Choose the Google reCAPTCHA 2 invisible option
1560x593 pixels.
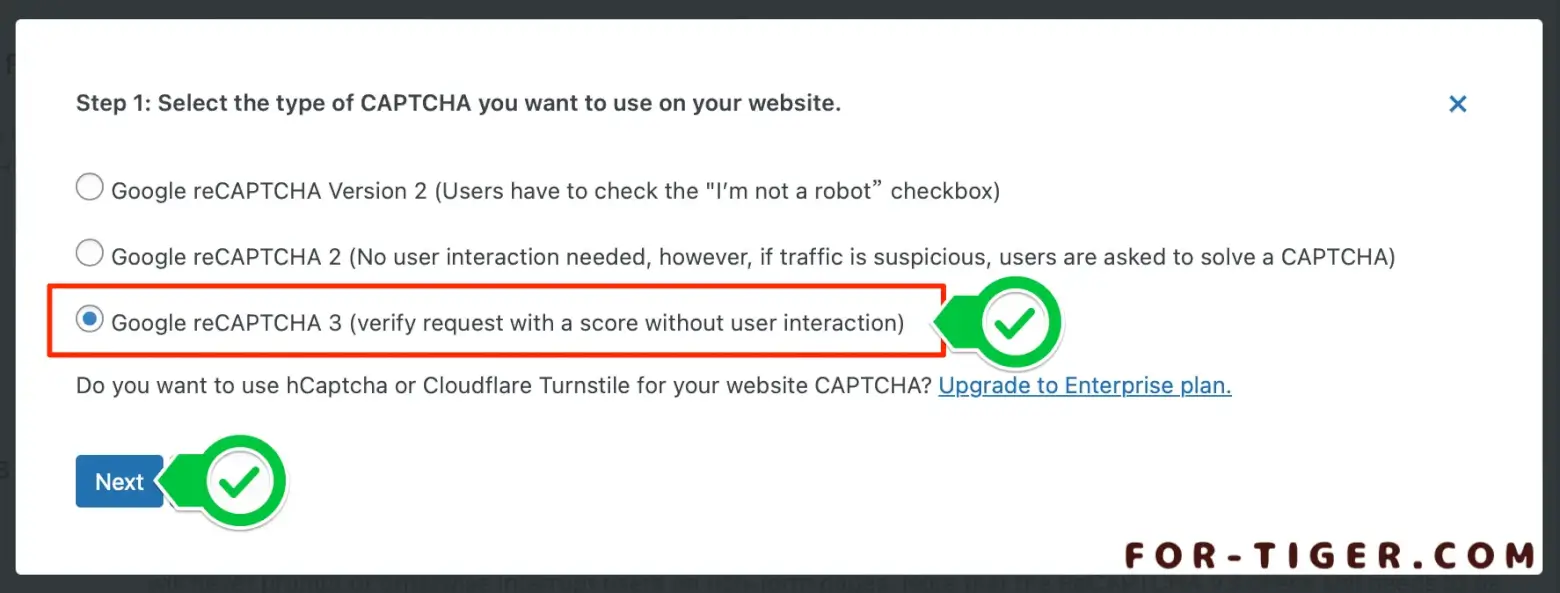[89, 253]
